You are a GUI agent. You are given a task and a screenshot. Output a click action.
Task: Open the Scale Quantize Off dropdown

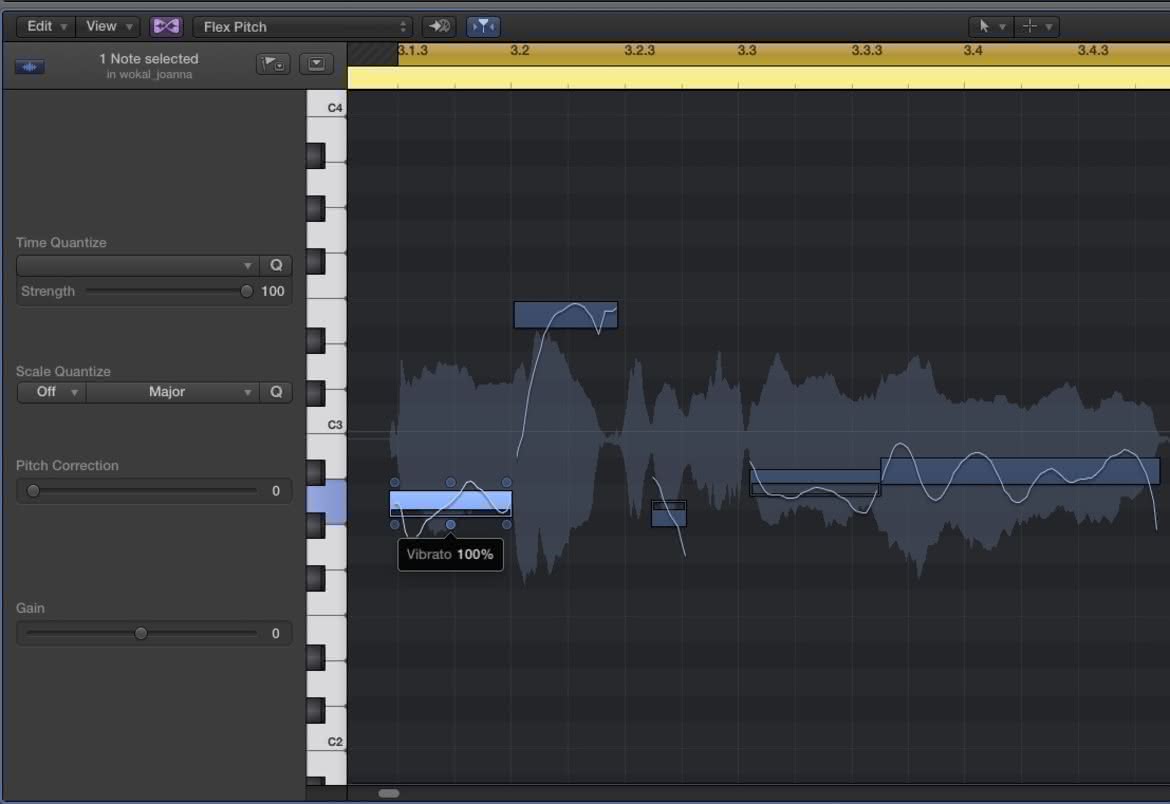tap(51, 392)
